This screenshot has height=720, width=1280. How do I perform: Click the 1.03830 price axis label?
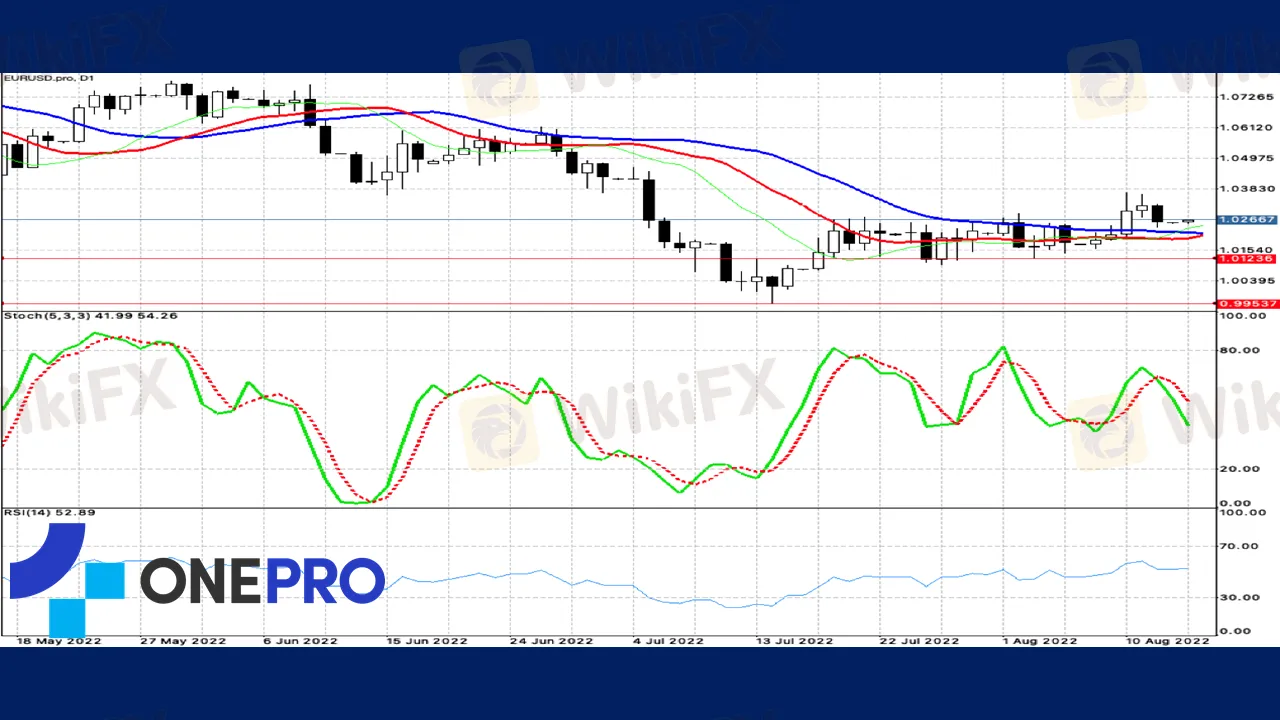pos(1245,189)
